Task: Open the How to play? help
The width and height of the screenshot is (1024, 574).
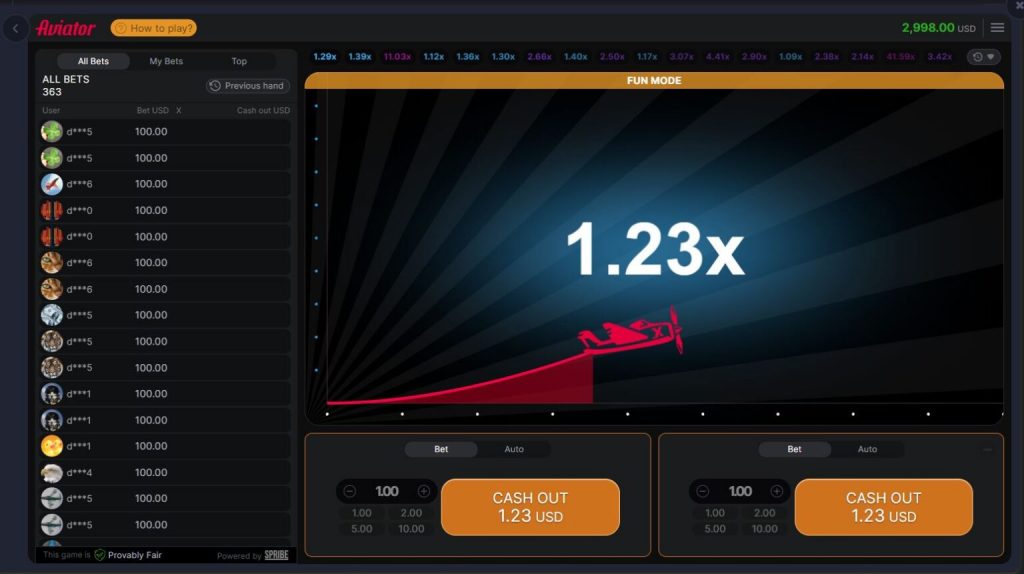Action: click(x=154, y=28)
